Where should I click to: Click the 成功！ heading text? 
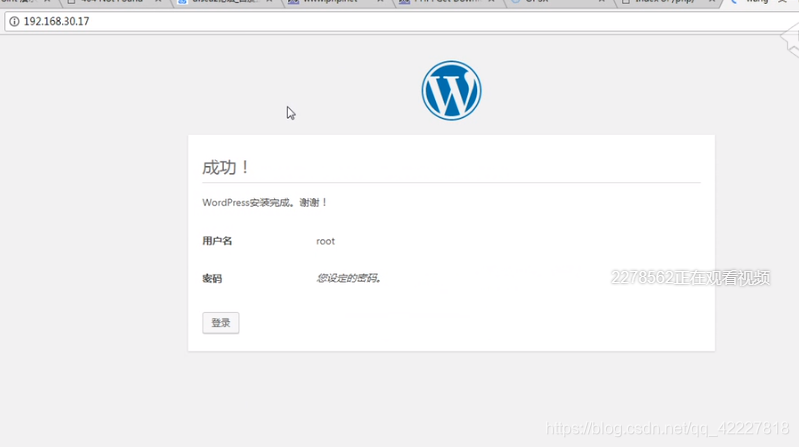(x=226, y=167)
